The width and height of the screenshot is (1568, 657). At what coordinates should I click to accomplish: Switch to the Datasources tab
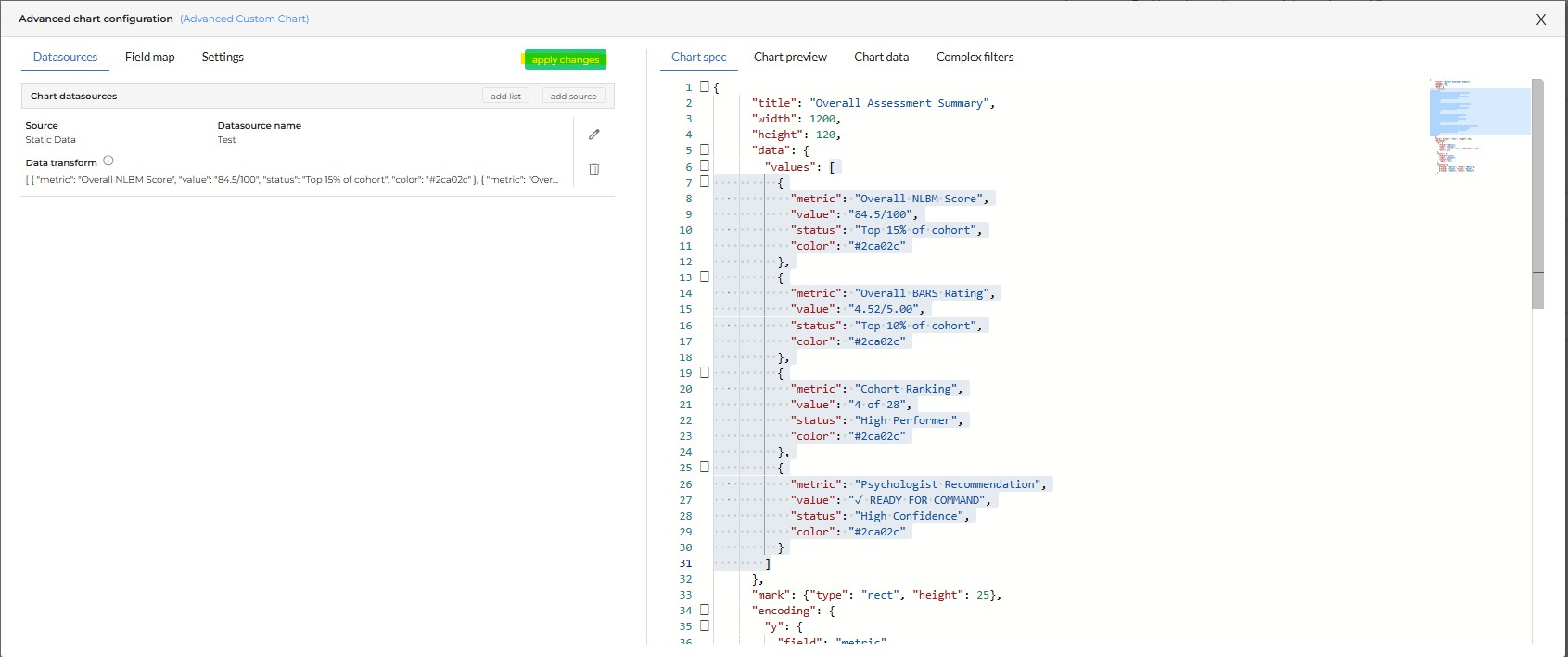65,57
